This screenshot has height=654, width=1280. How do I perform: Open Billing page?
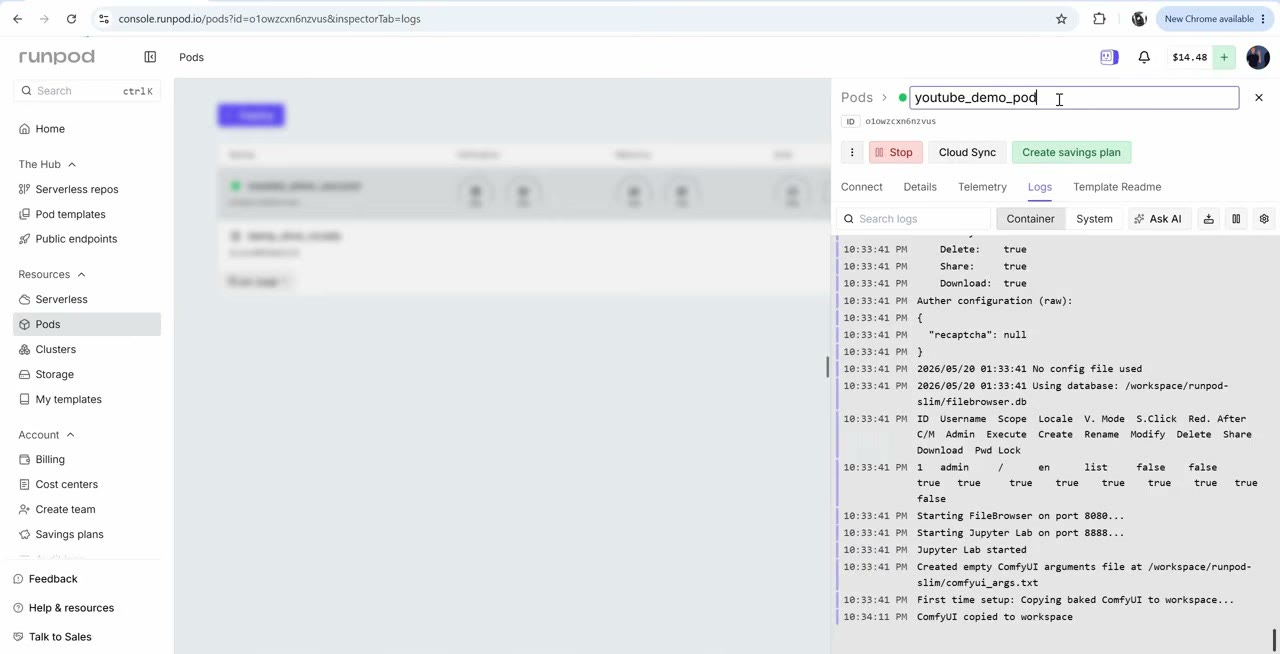[50, 459]
